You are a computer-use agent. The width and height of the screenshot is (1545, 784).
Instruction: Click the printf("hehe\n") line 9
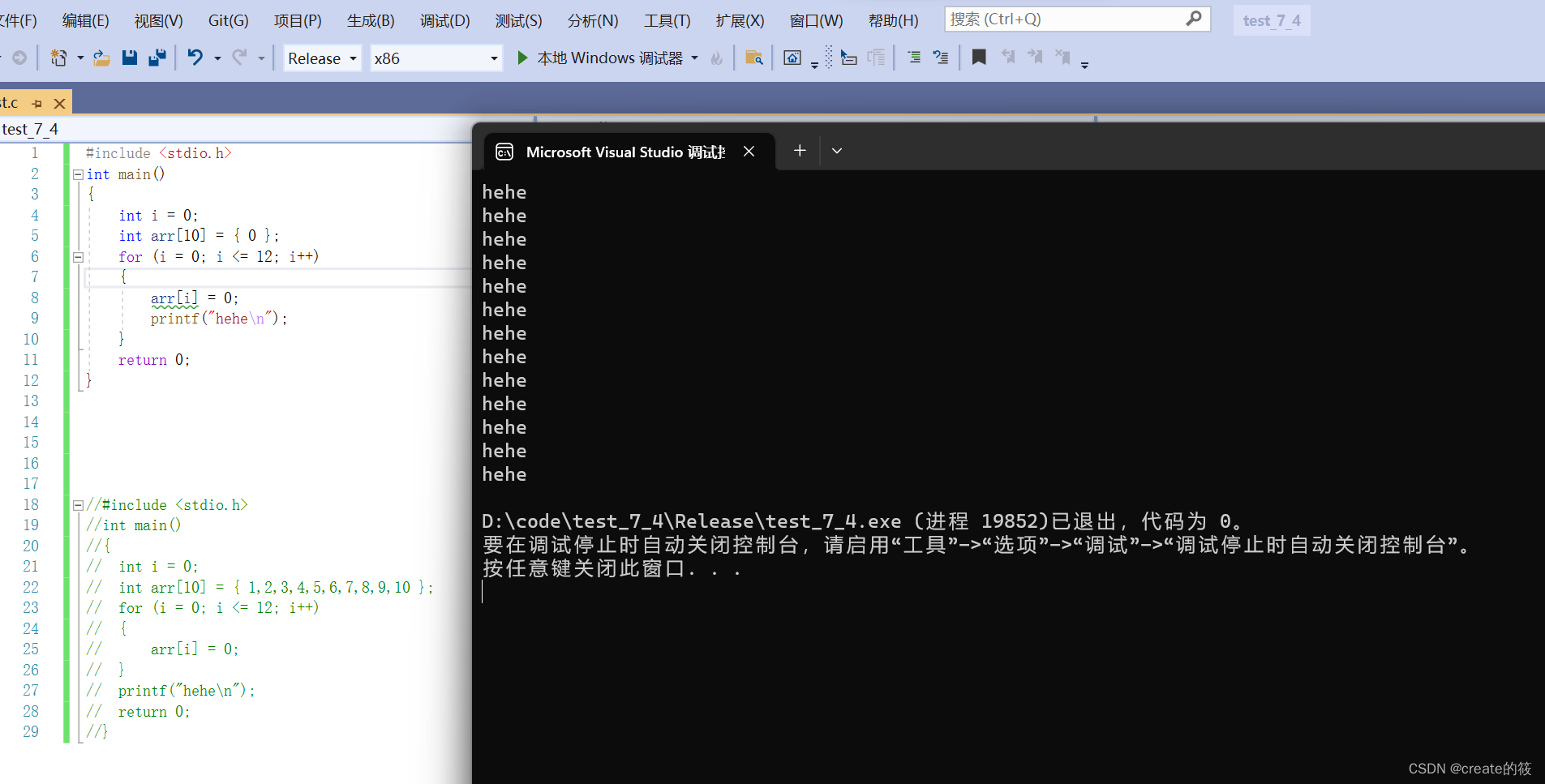pos(219,319)
